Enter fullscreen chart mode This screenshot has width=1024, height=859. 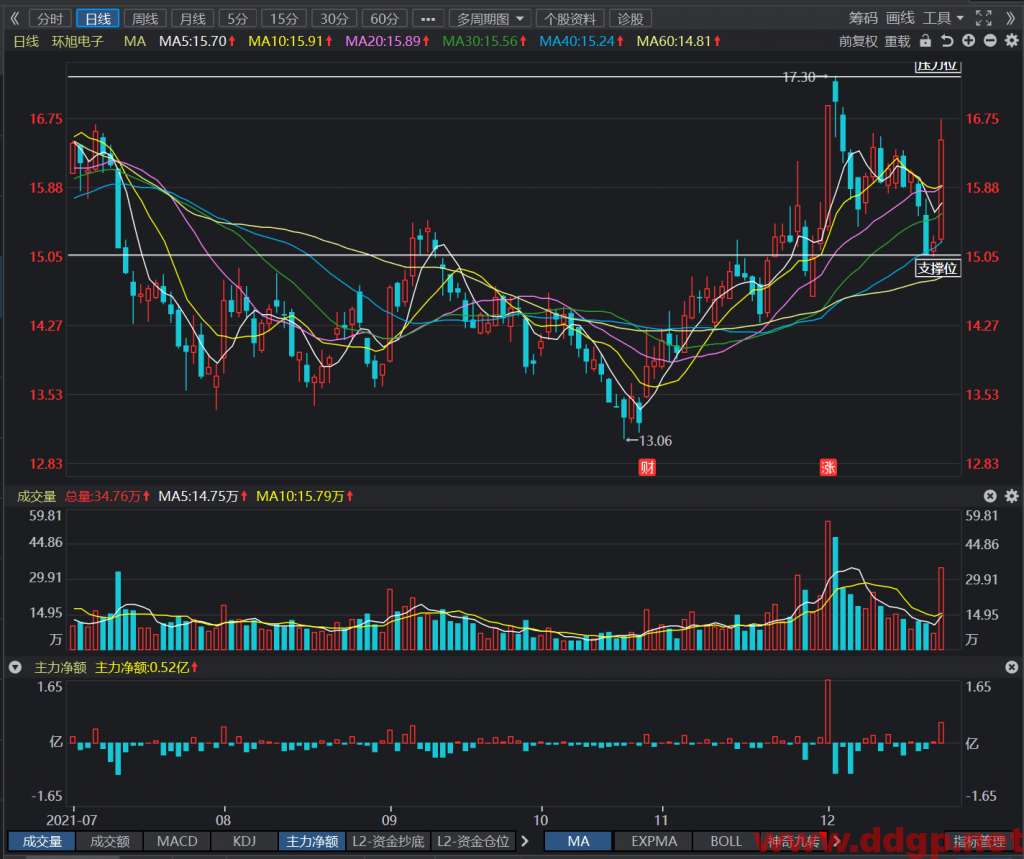click(984, 18)
